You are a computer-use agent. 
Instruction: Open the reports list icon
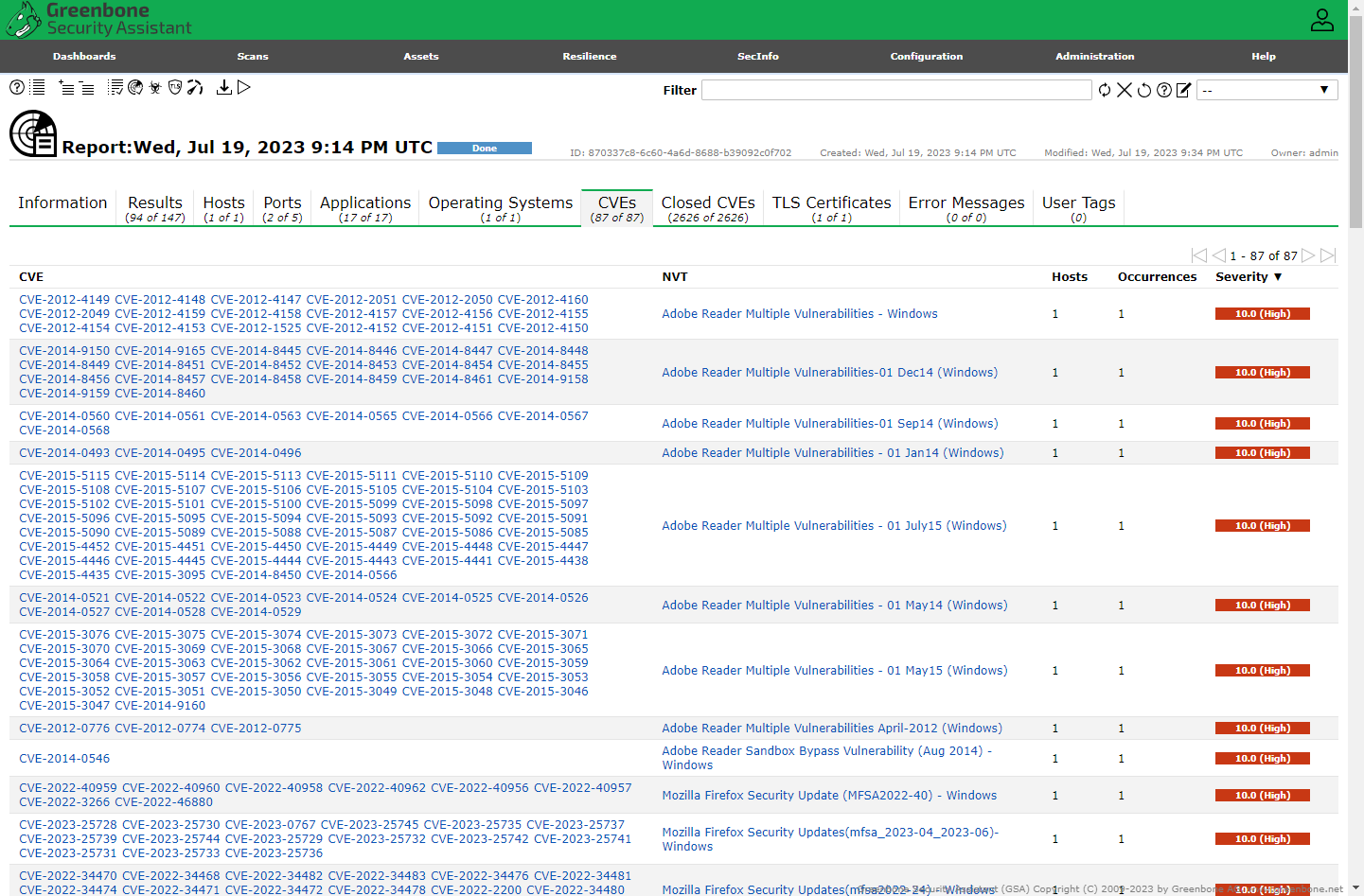[x=38, y=87]
